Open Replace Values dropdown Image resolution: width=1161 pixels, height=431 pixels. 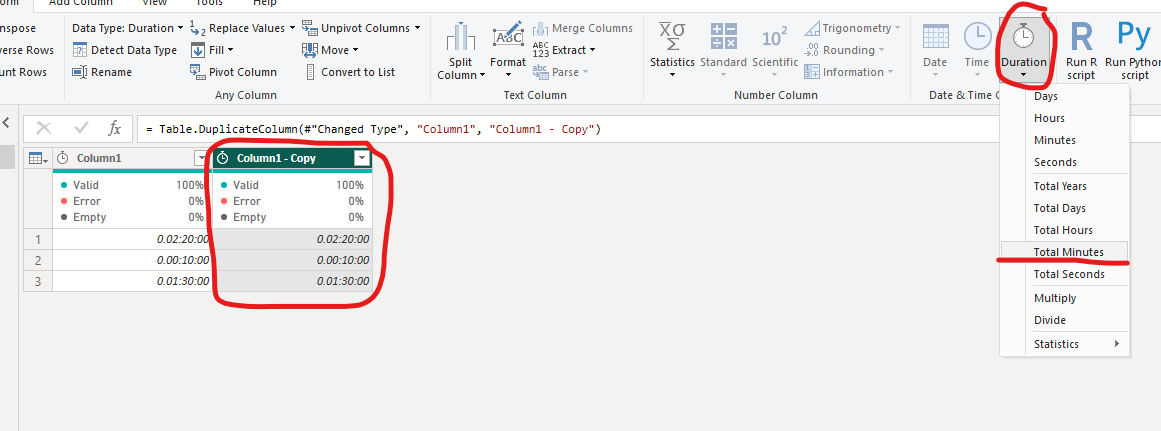point(242,28)
